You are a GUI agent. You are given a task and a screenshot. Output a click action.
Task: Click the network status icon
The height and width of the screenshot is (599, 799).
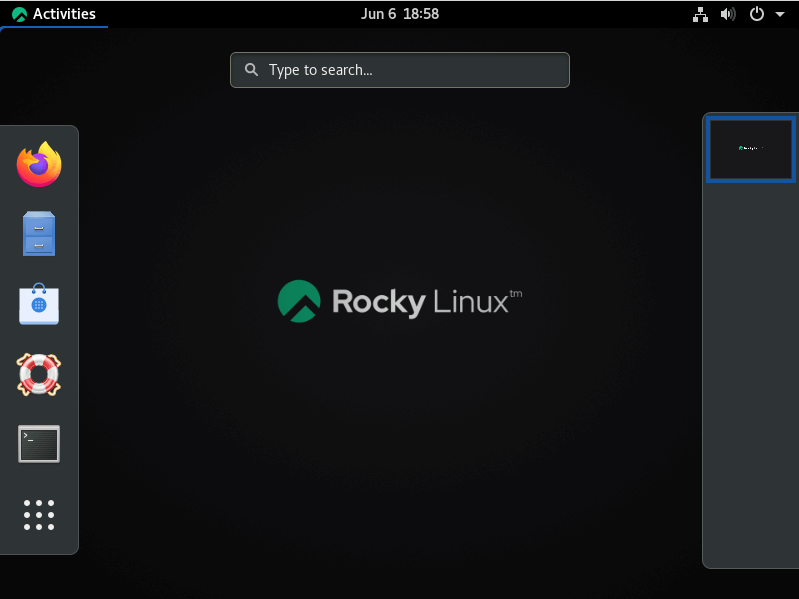[x=701, y=14]
